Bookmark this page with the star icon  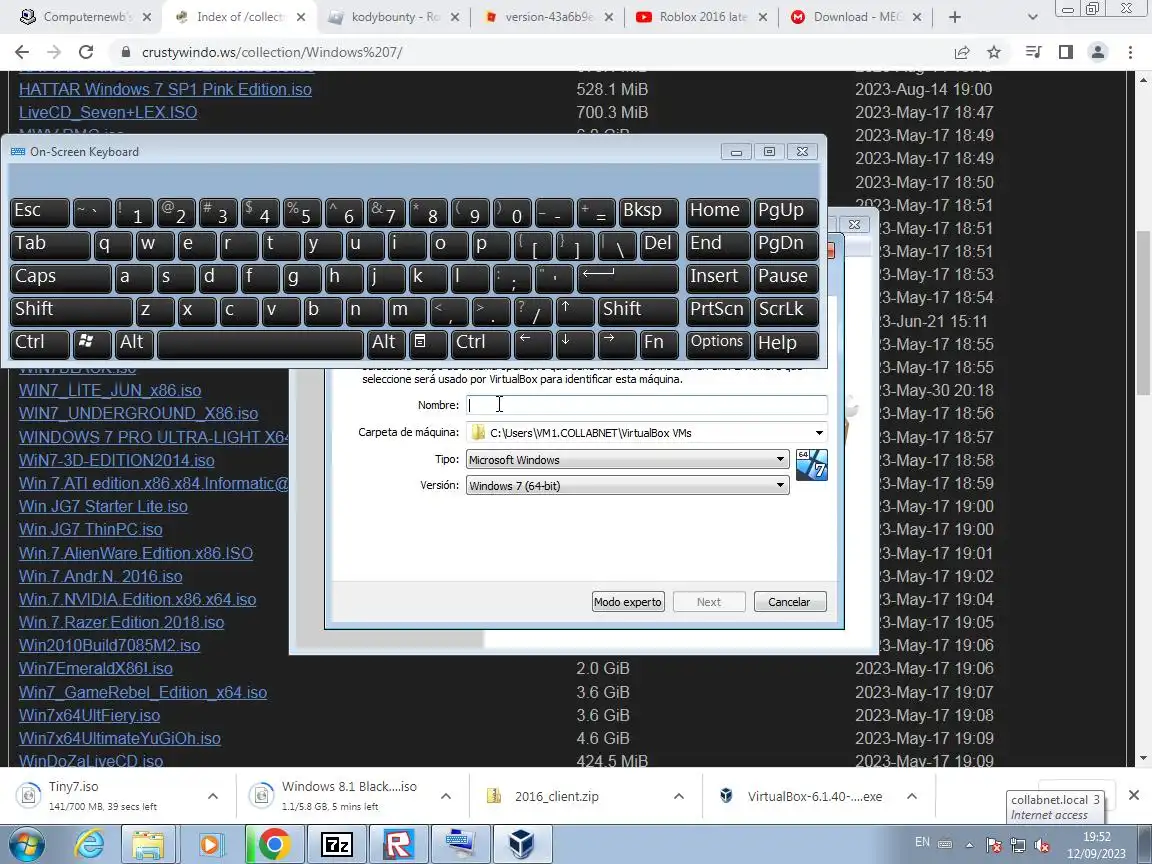[x=994, y=52]
